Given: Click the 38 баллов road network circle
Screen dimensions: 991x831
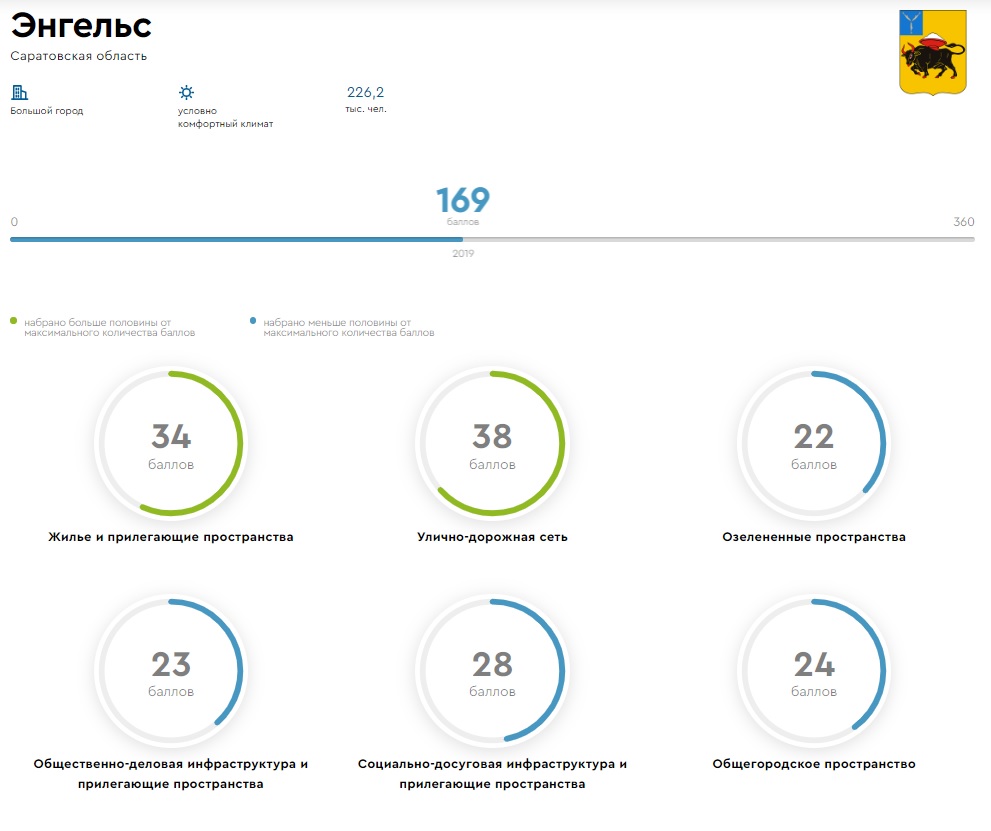Looking at the screenshot, I should 492,443.
